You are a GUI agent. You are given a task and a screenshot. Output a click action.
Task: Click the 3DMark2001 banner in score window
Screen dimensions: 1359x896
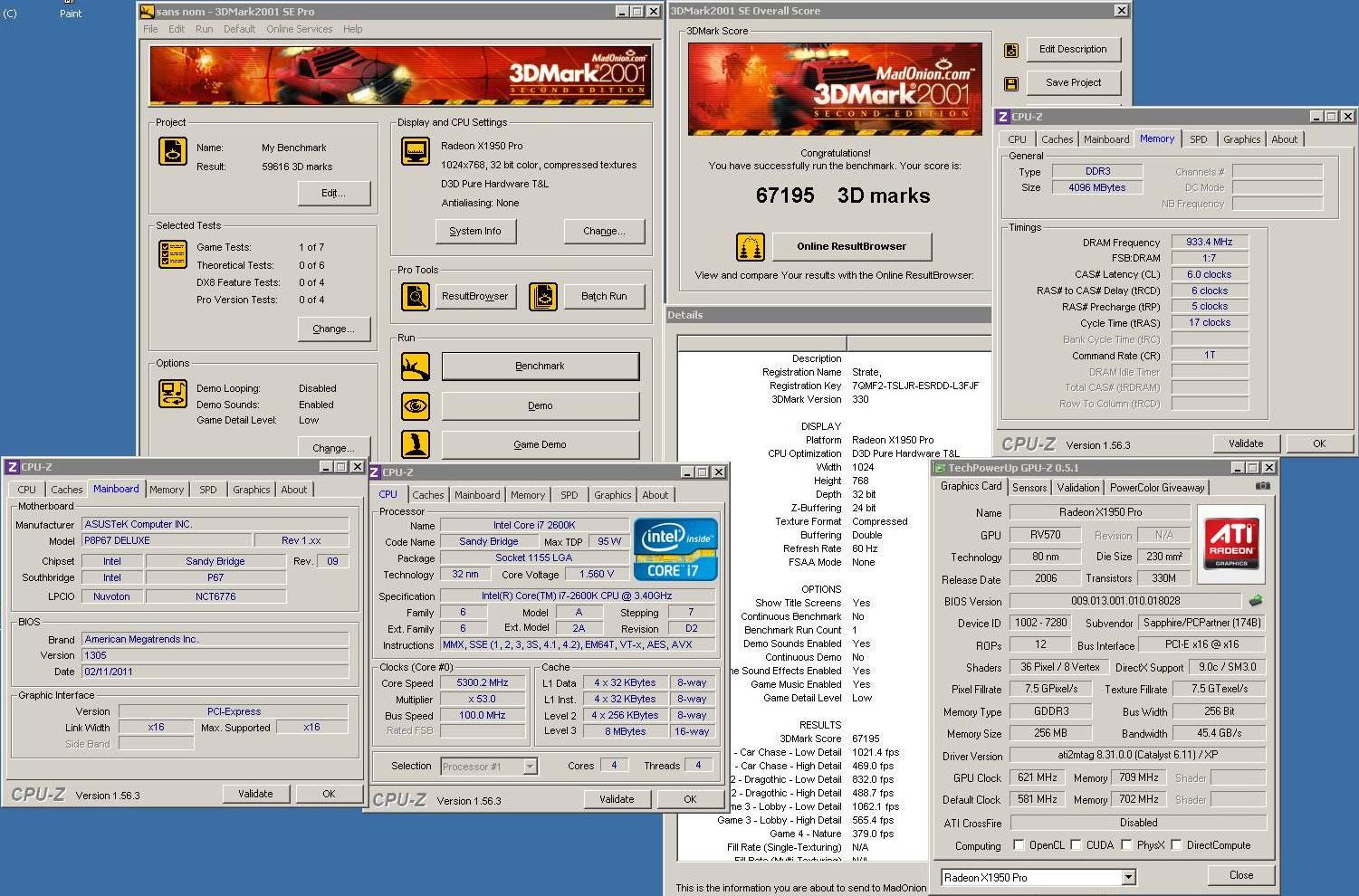pos(835,89)
